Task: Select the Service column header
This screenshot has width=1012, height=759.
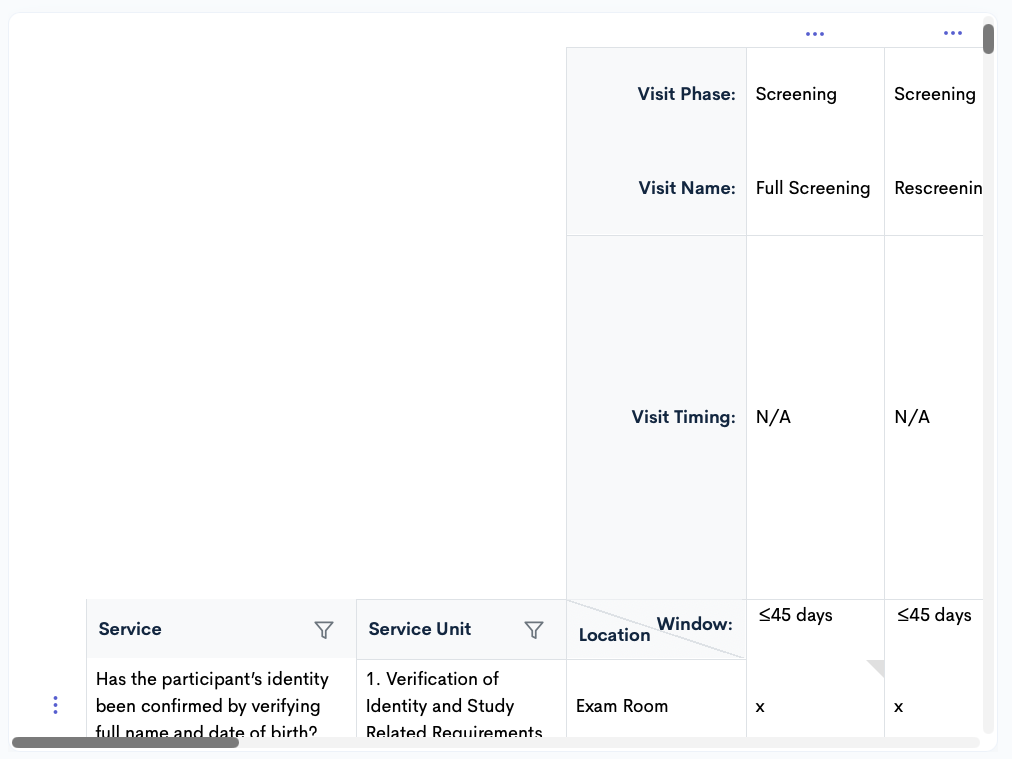Action: point(130,629)
